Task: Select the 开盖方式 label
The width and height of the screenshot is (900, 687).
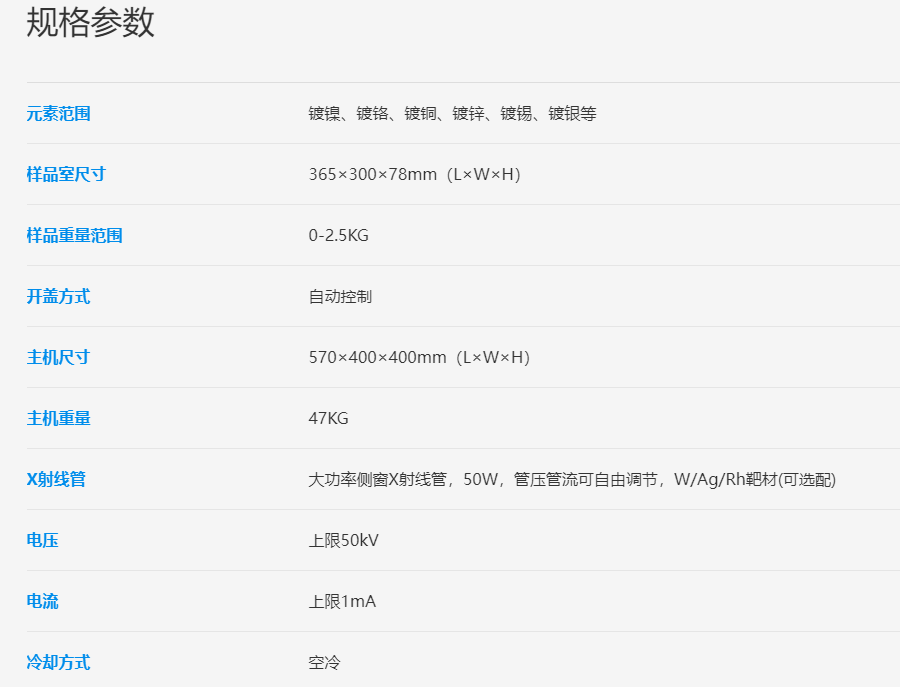Action: coord(58,297)
